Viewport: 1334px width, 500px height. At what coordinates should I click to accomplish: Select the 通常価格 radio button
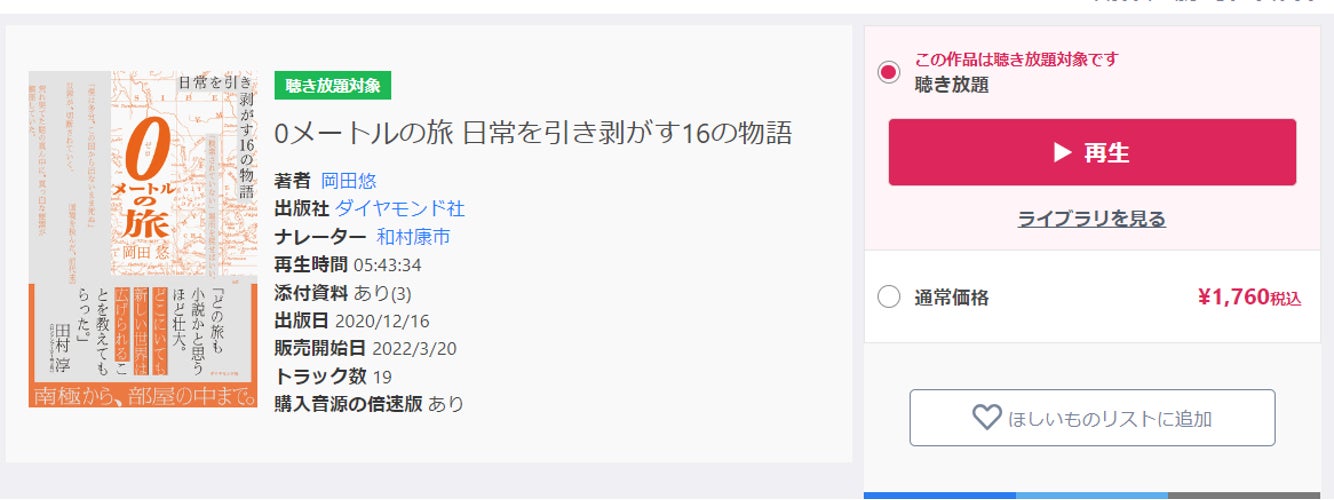[888, 297]
